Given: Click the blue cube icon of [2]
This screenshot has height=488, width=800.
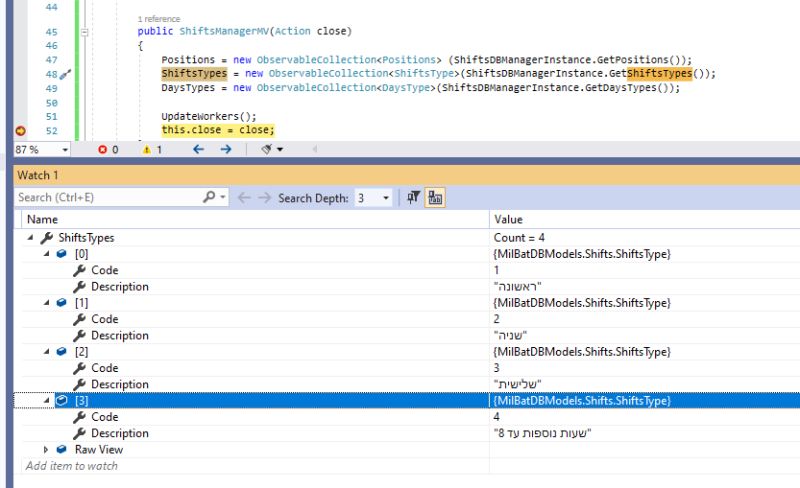Looking at the screenshot, I should (x=62, y=352).
